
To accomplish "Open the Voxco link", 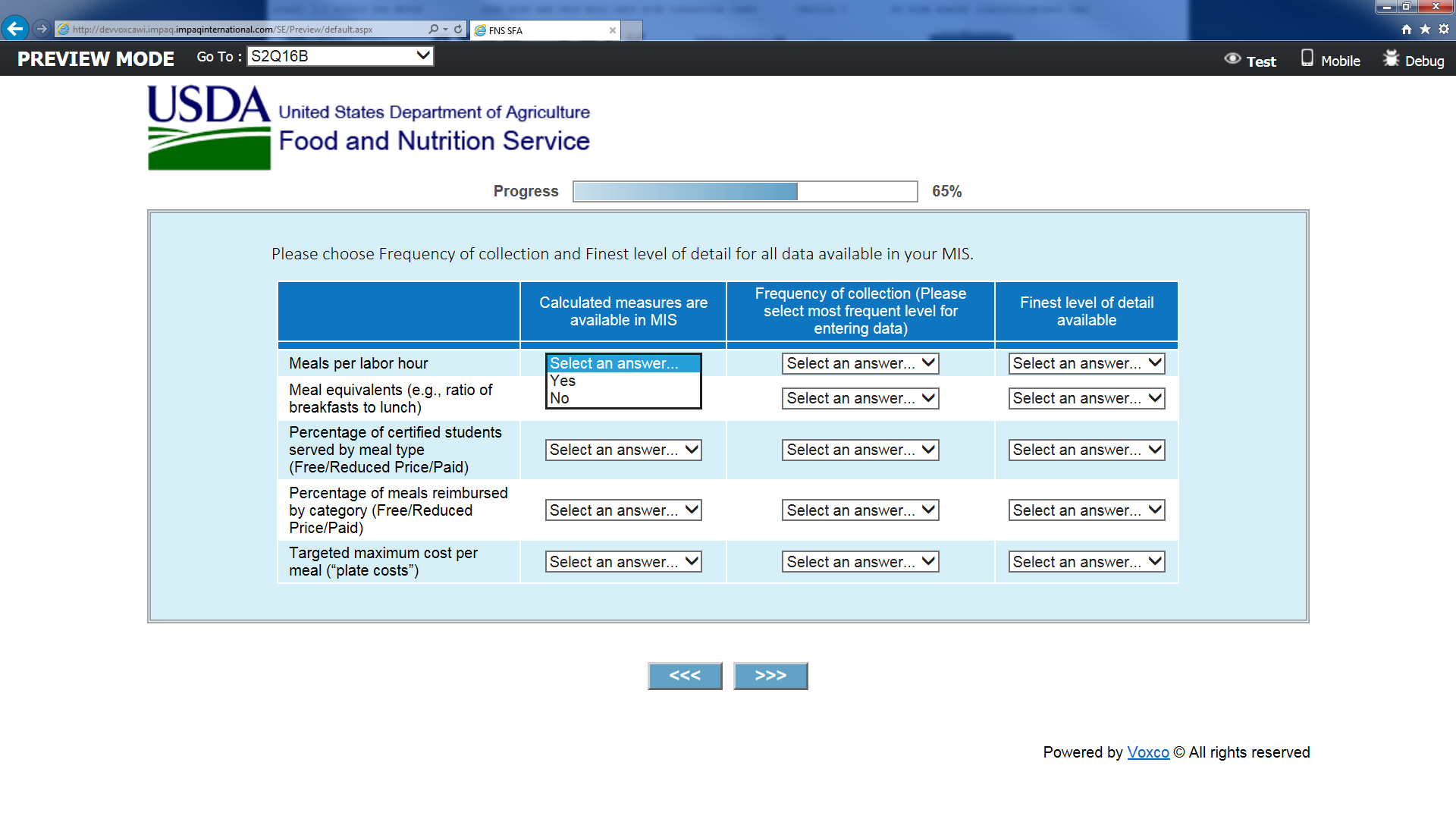I will click(x=1147, y=752).
